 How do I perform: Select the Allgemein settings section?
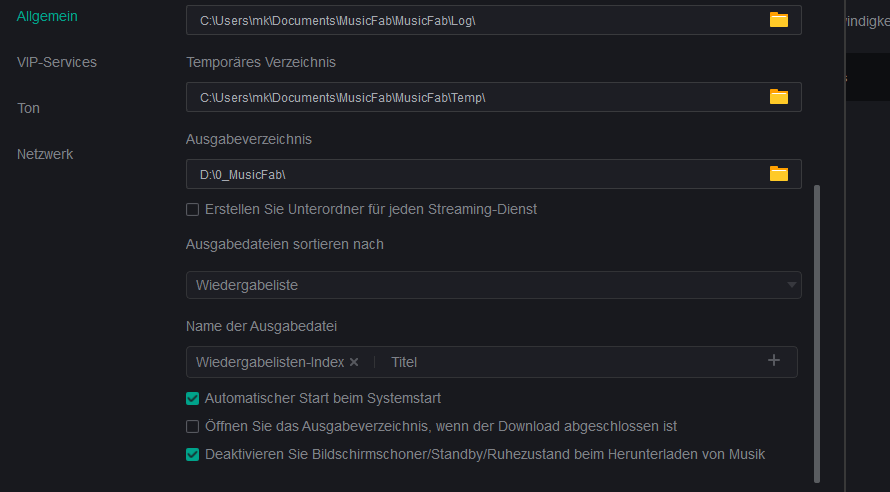[x=47, y=16]
